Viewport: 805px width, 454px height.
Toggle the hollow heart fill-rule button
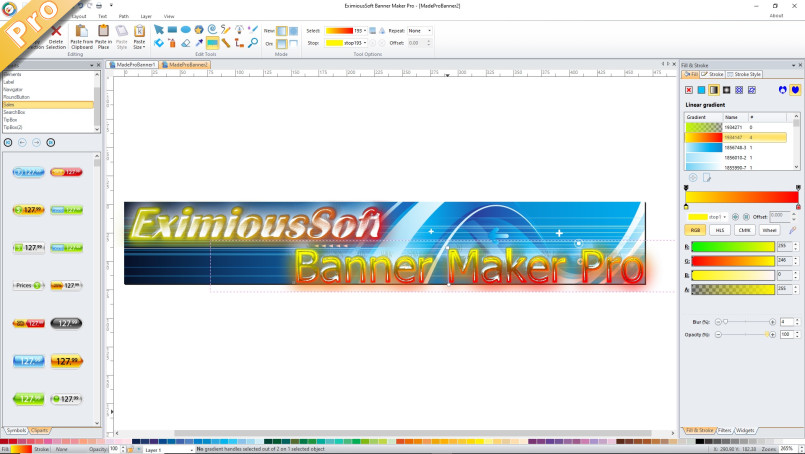[x=782, y=90]
